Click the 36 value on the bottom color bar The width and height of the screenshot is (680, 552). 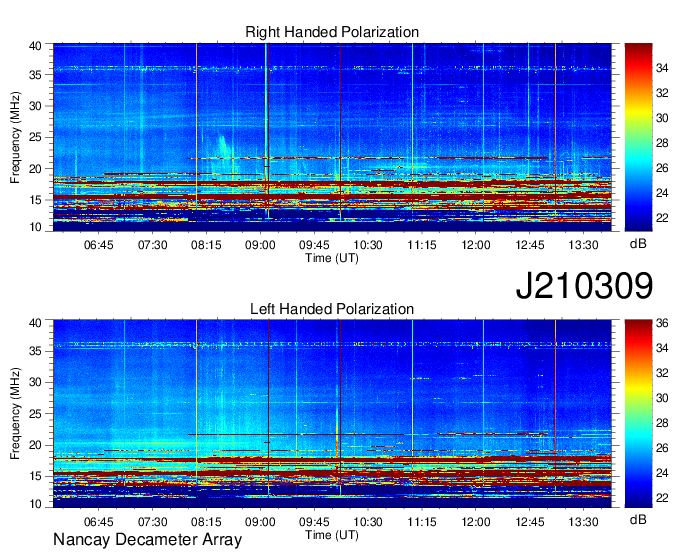662,323
